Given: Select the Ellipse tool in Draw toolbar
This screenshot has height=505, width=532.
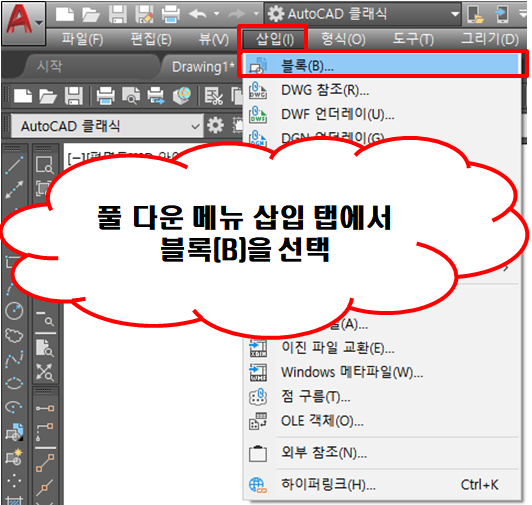Looking at the screenshot, I should 14,384.
